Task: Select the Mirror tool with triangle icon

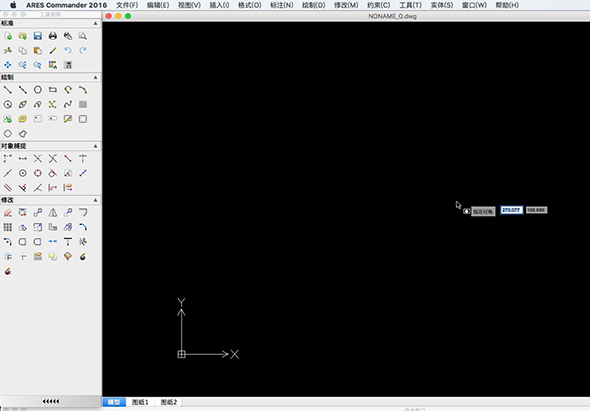Action: [x=53, y=213]
